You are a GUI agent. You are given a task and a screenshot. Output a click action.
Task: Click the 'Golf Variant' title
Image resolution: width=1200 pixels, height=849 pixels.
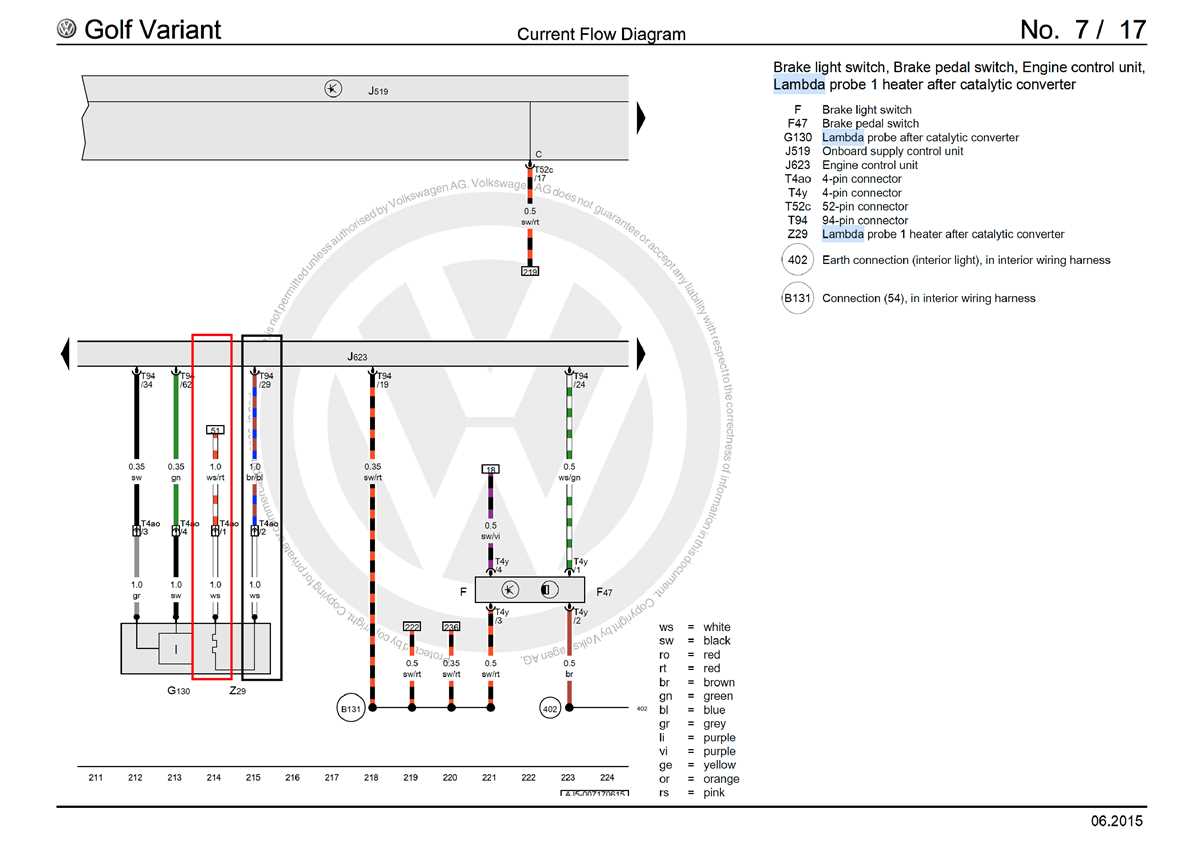[152, 30]
